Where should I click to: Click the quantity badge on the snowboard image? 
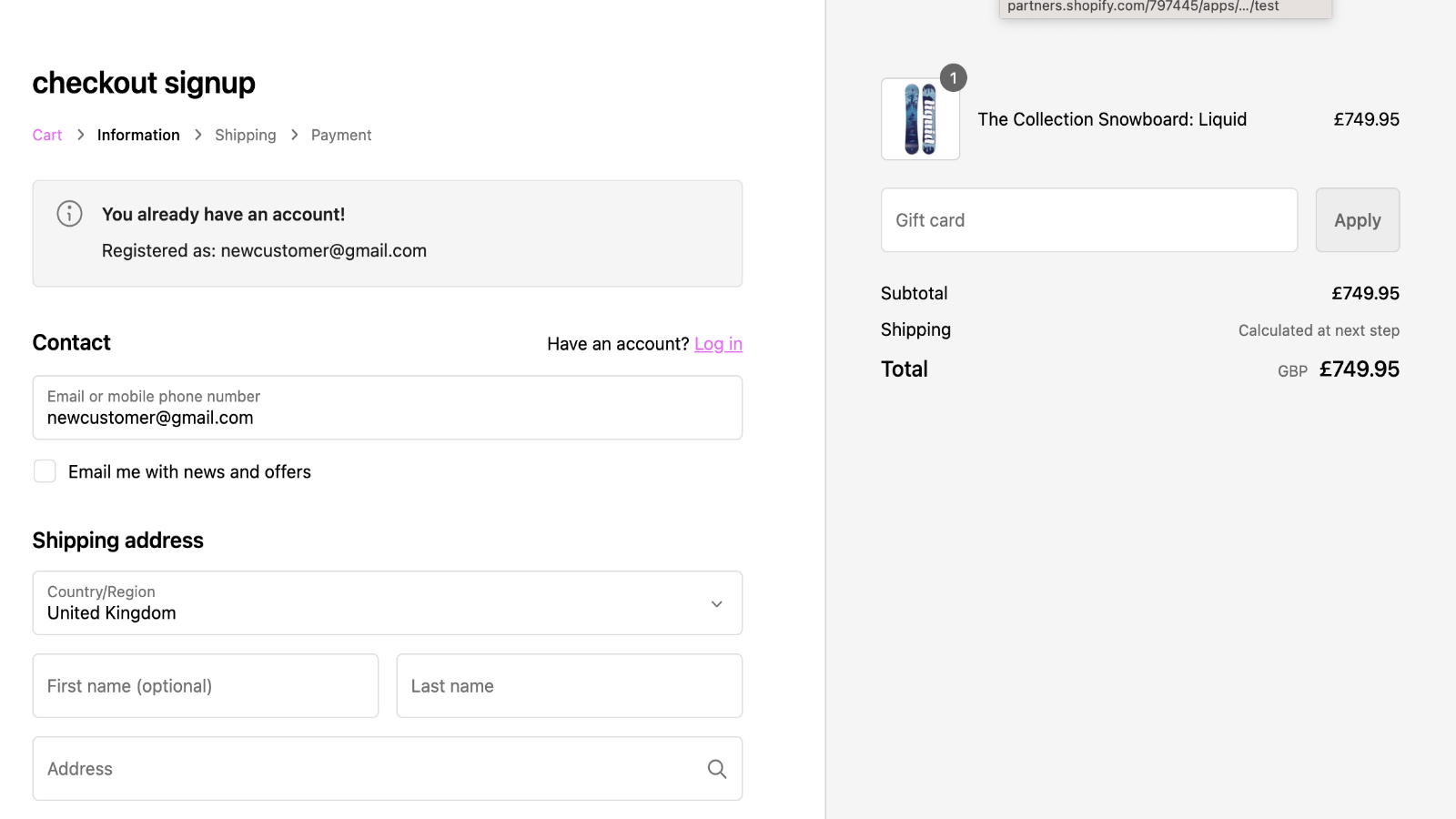point(953,77)
